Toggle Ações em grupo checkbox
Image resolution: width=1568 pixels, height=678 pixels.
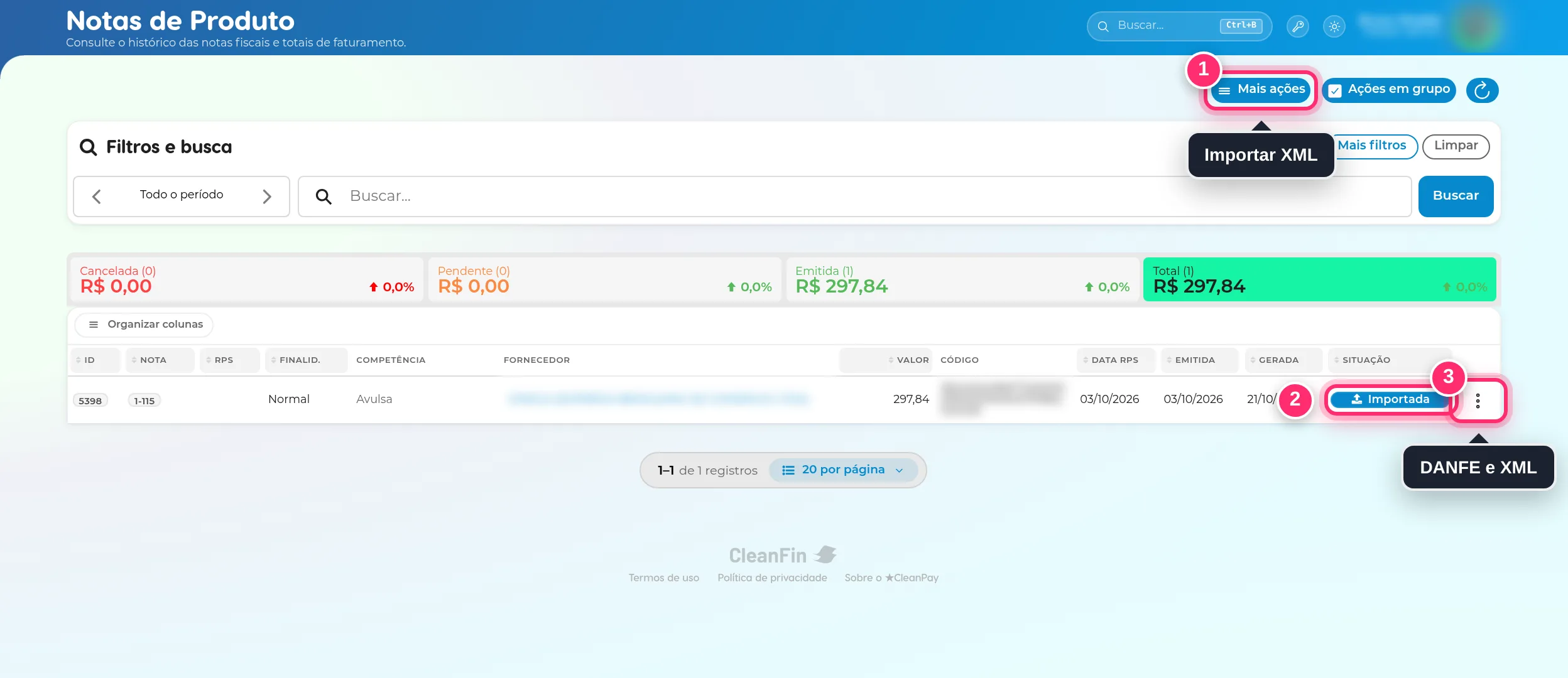pyautogui.click(x=1336, y=90)
